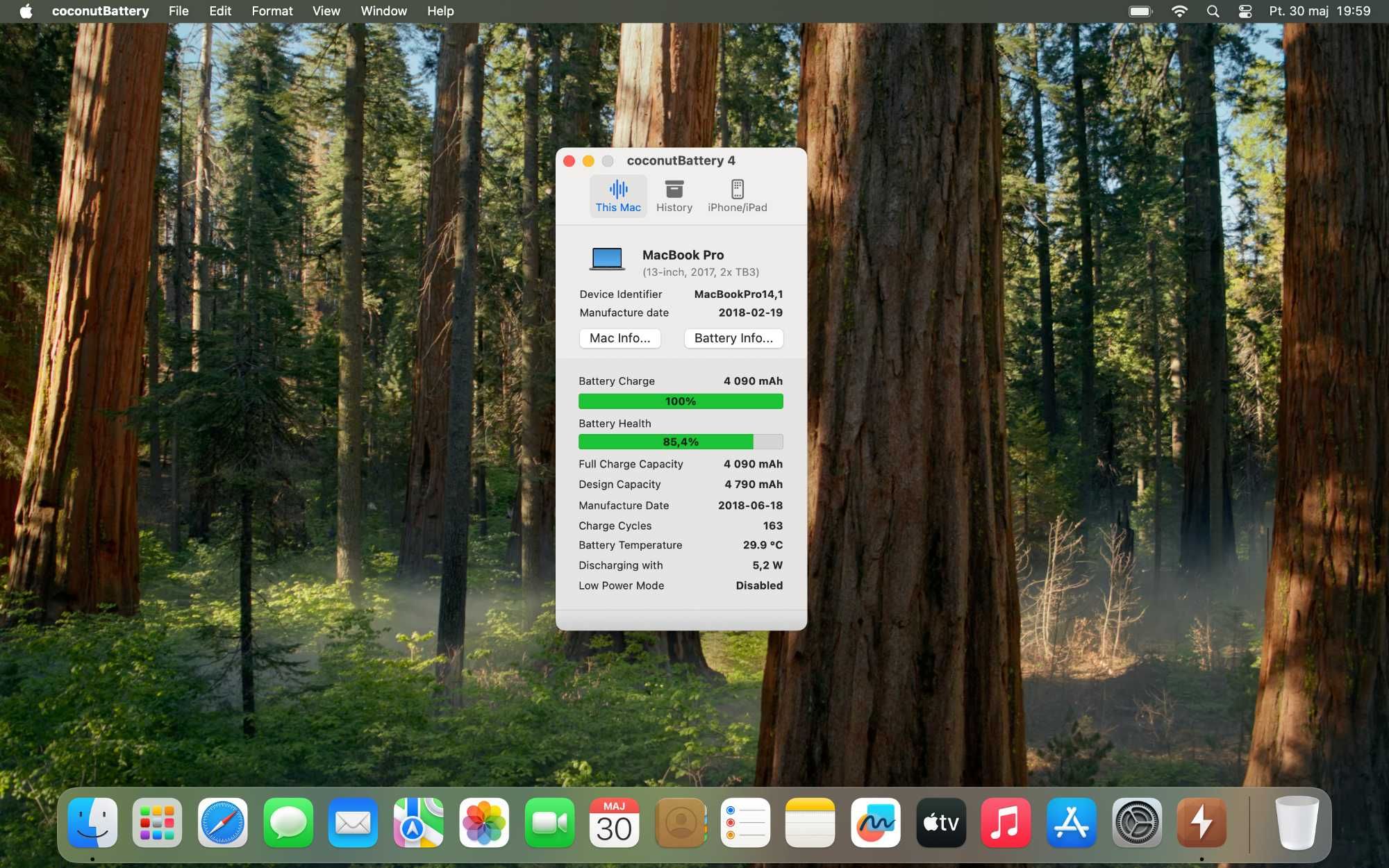The image size is (1389, 868).
Task: Click the battery status icon in menu bar
Action: [1140, 11]
